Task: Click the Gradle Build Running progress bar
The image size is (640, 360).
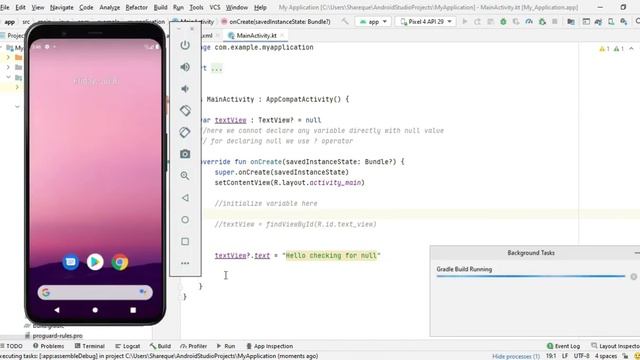Action: [x=531, y=276]
